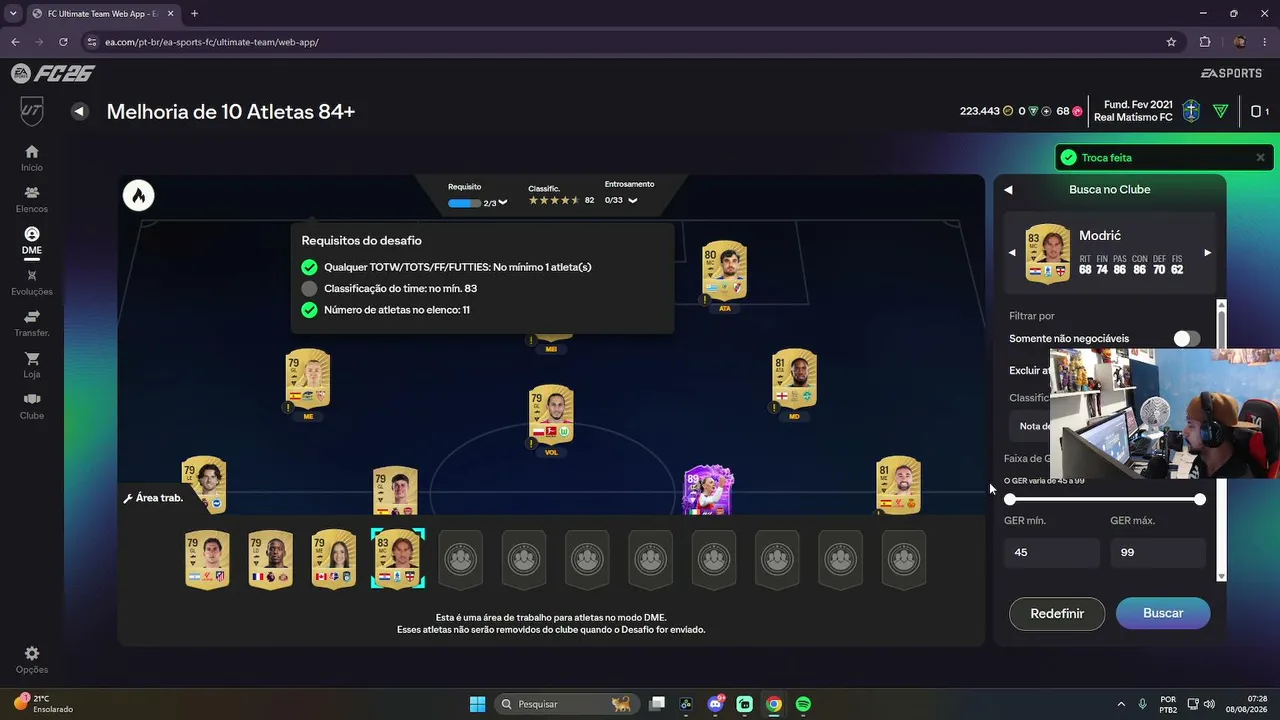This screenshot has height=720, width=1280.
Task: Select the 79 ME left midfielder card
Action: coord(308,380)
